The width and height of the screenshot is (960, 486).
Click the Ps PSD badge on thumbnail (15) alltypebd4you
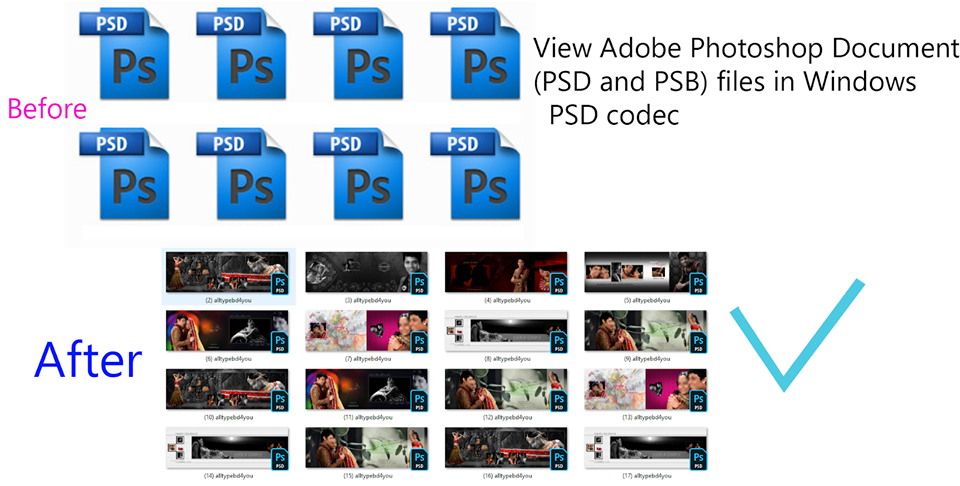click(419, 460)
